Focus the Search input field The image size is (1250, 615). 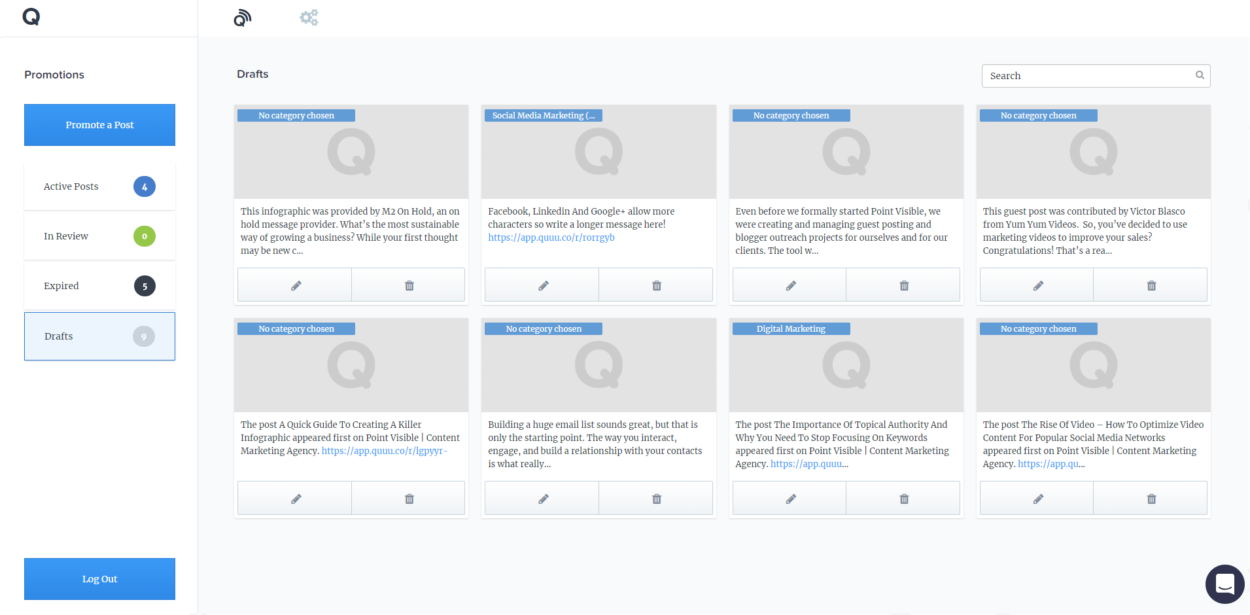click(1096, 76)
